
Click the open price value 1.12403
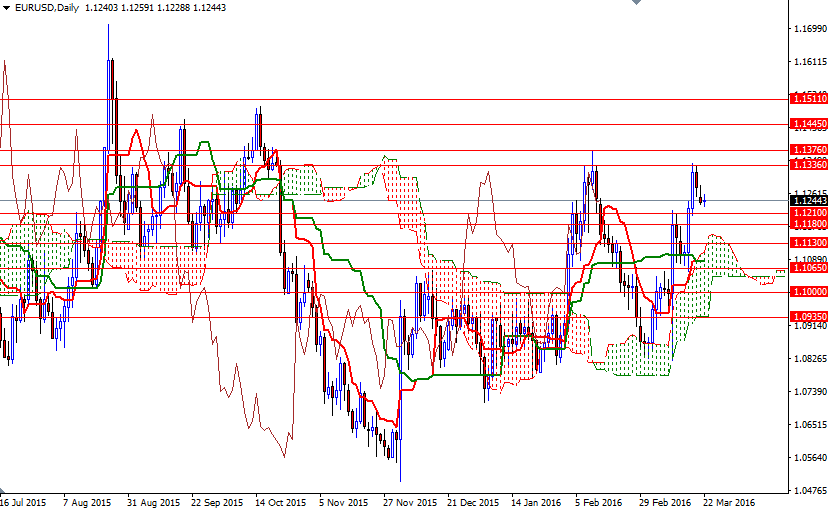(x=102, y=8)
